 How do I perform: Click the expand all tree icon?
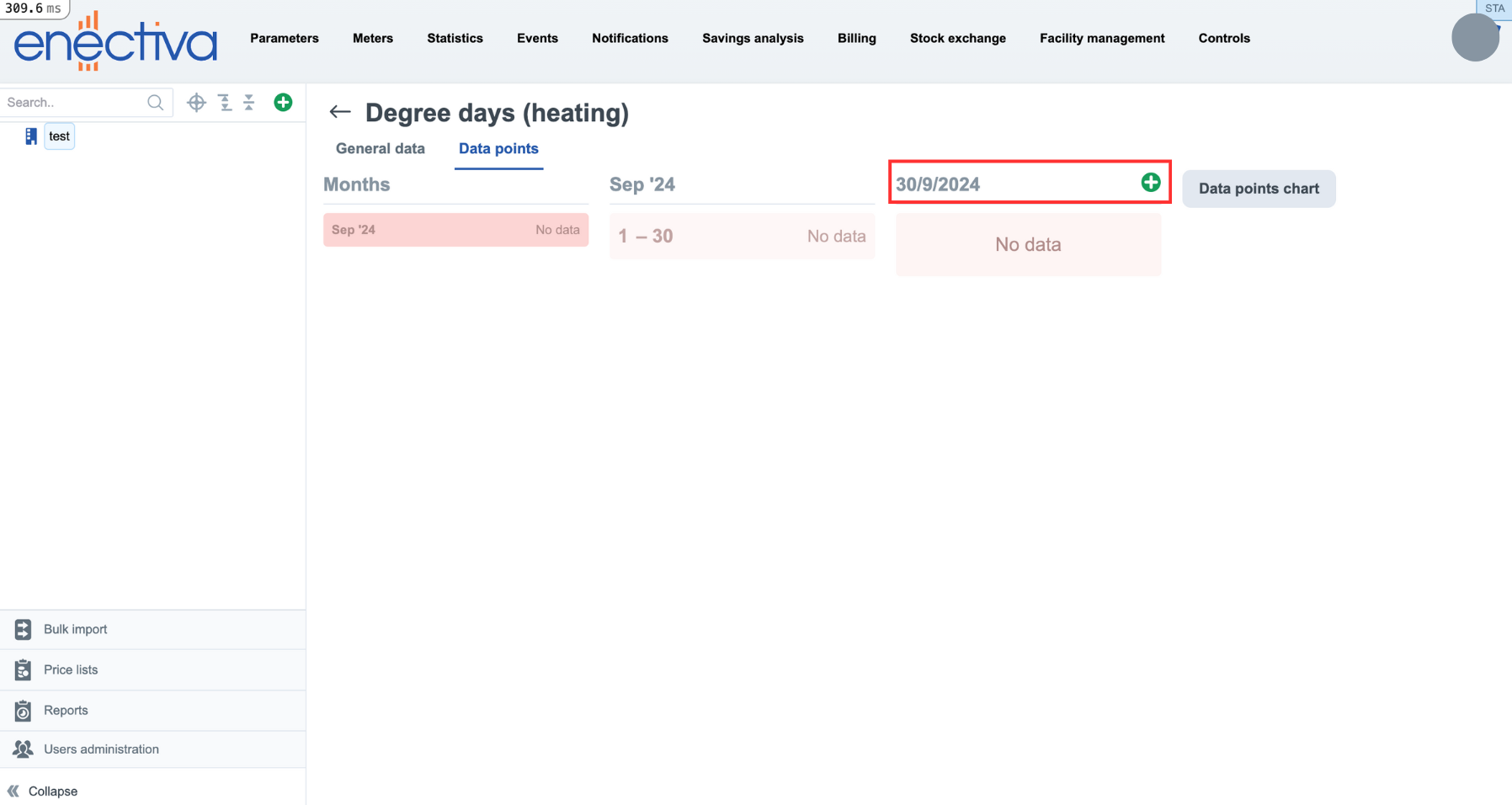click(225, 103)
